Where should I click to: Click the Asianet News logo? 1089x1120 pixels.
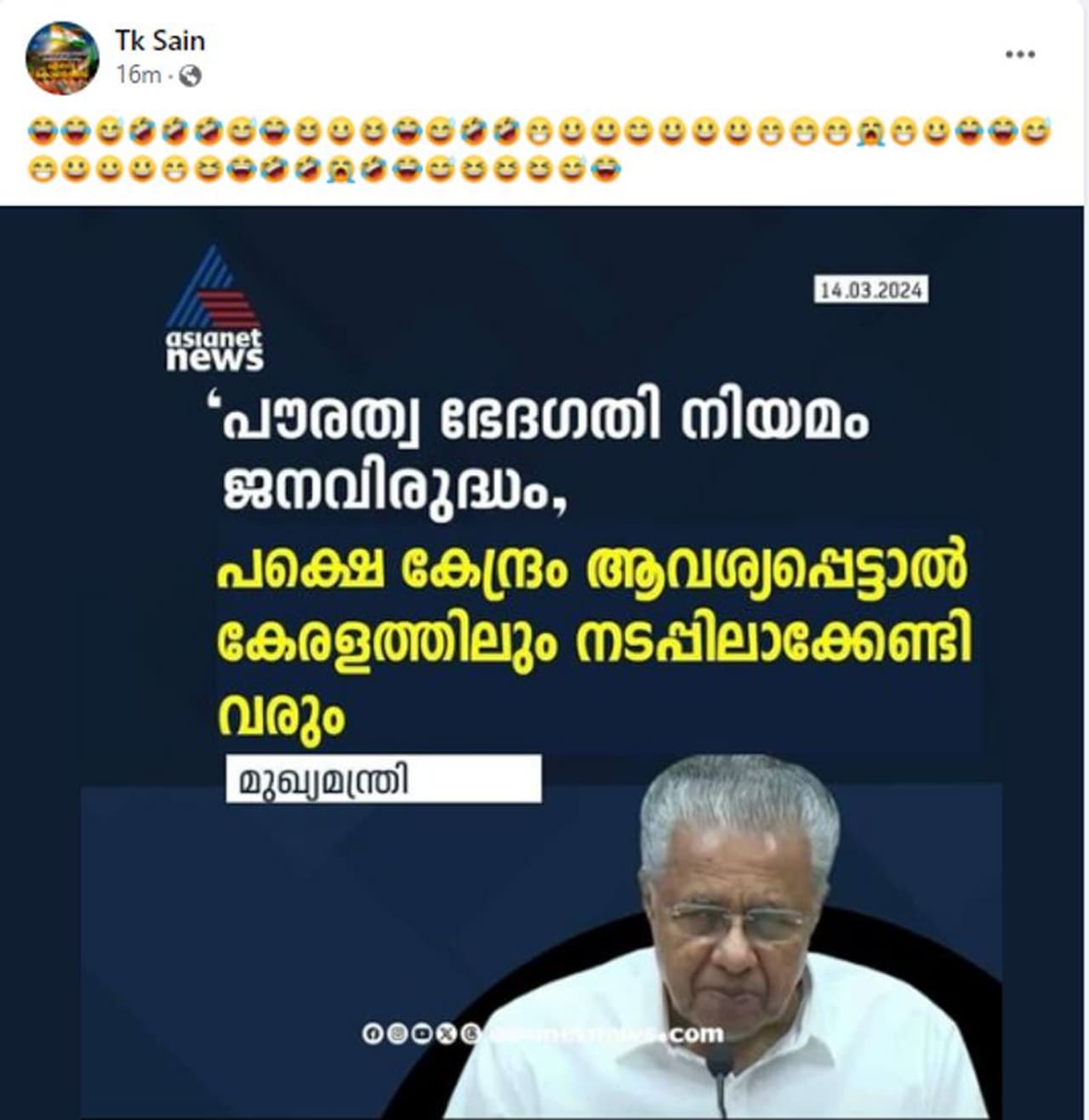coord(214,310)
